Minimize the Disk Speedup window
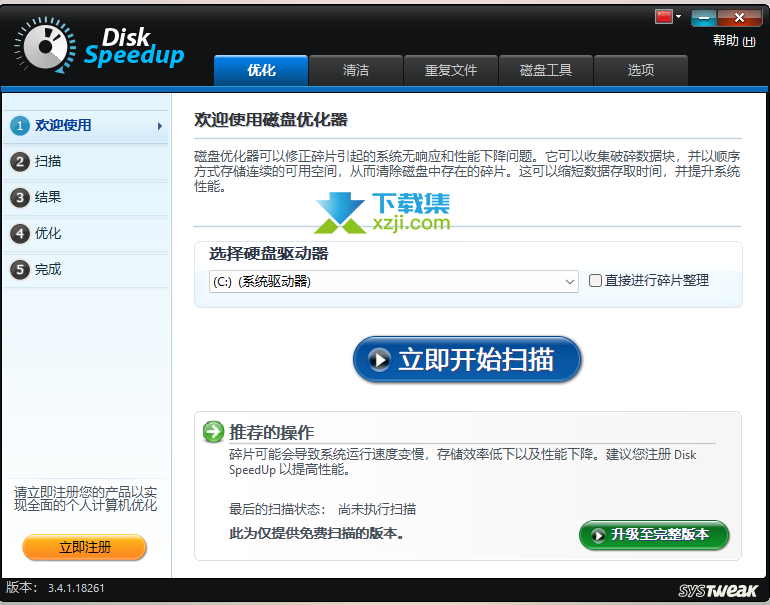 click(704, 18)
